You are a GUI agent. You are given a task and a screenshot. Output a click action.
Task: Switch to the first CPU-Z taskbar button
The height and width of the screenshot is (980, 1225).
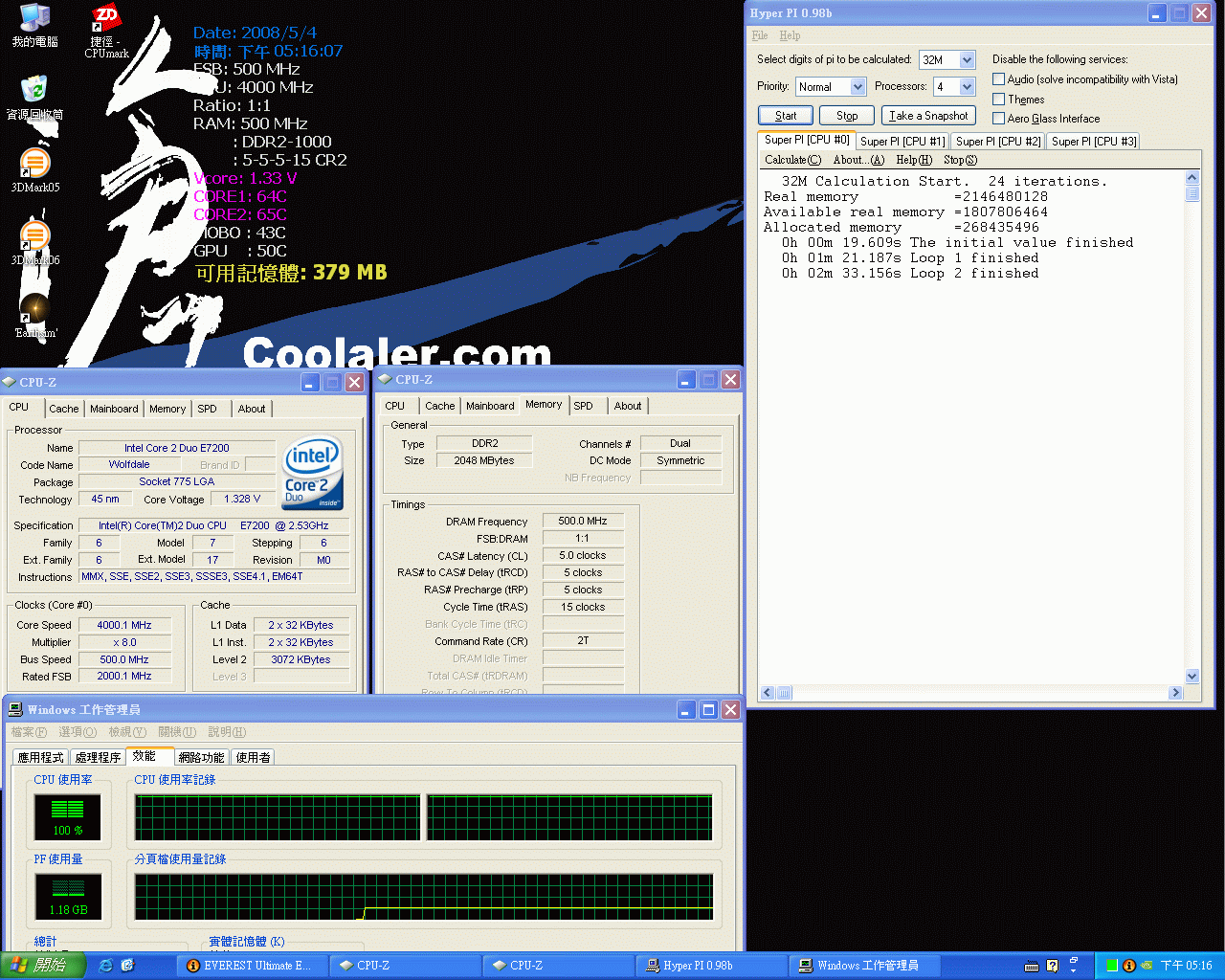[405, 966]
